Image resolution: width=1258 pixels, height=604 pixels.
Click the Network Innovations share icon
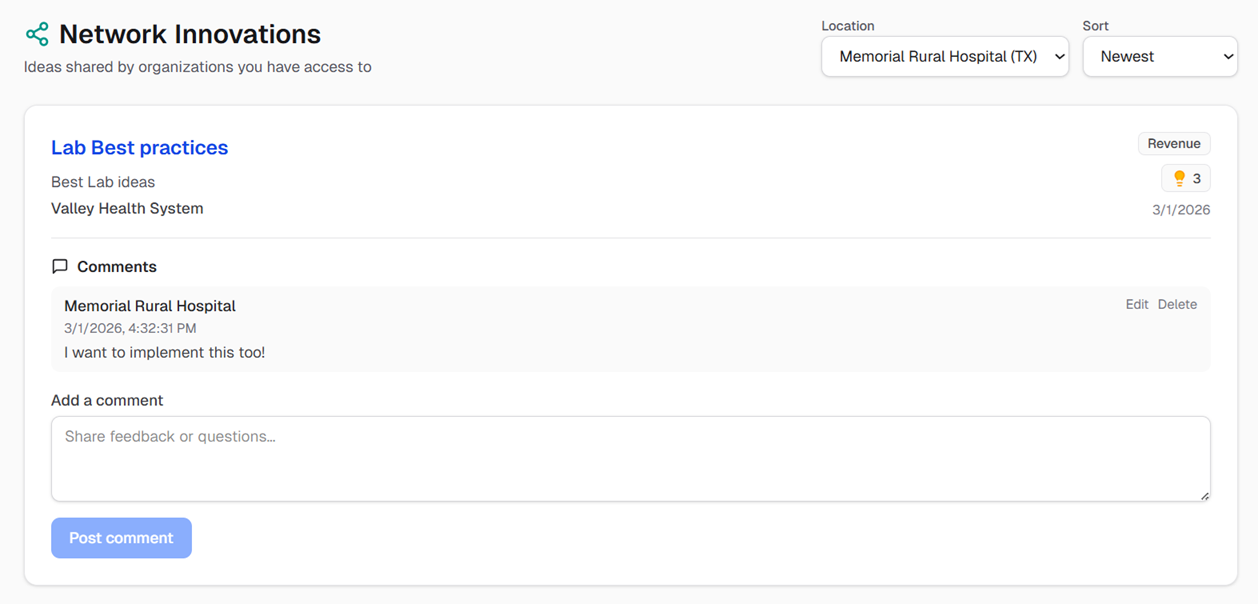37,35
